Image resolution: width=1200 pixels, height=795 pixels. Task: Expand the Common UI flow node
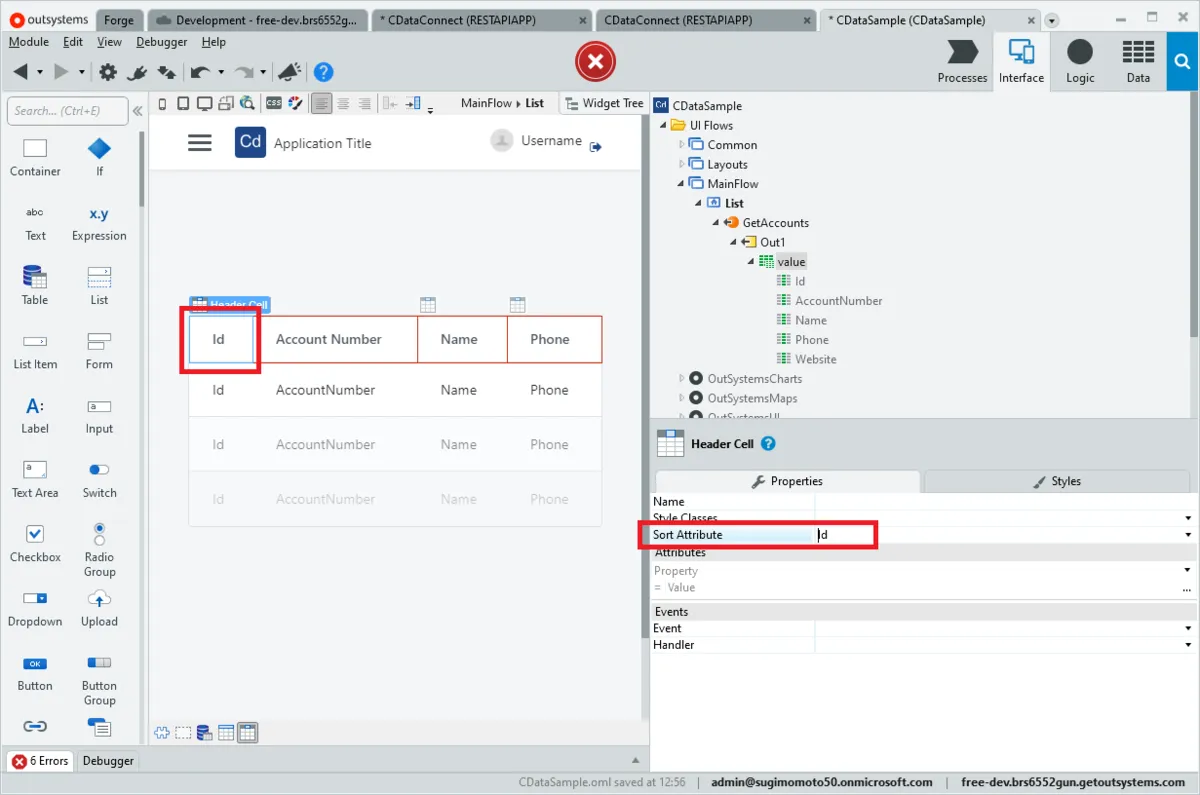coord(682,145)
